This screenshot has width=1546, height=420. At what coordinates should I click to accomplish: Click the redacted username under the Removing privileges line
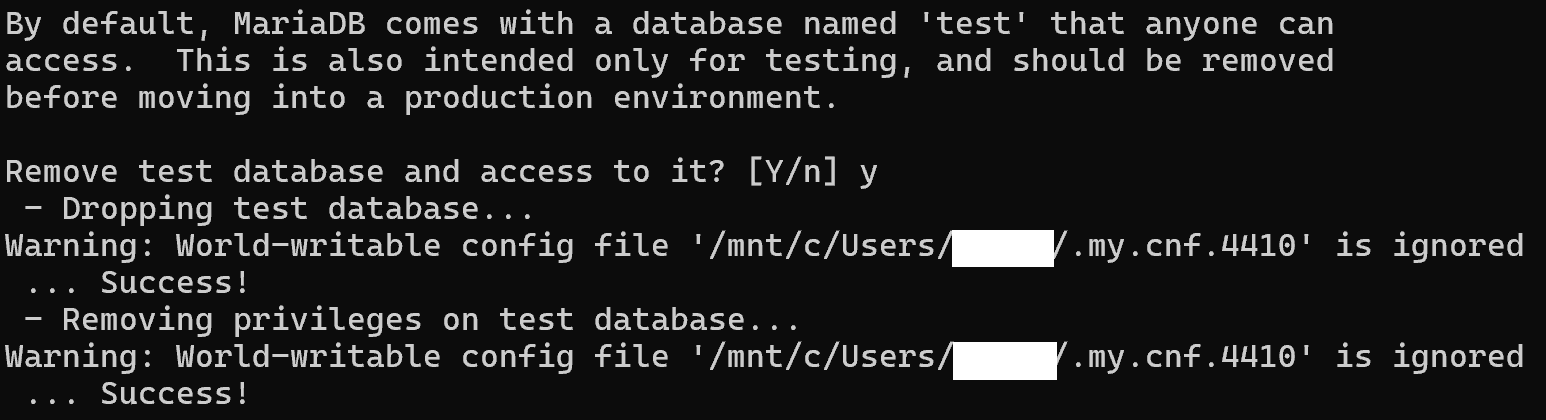[1004, 358]
